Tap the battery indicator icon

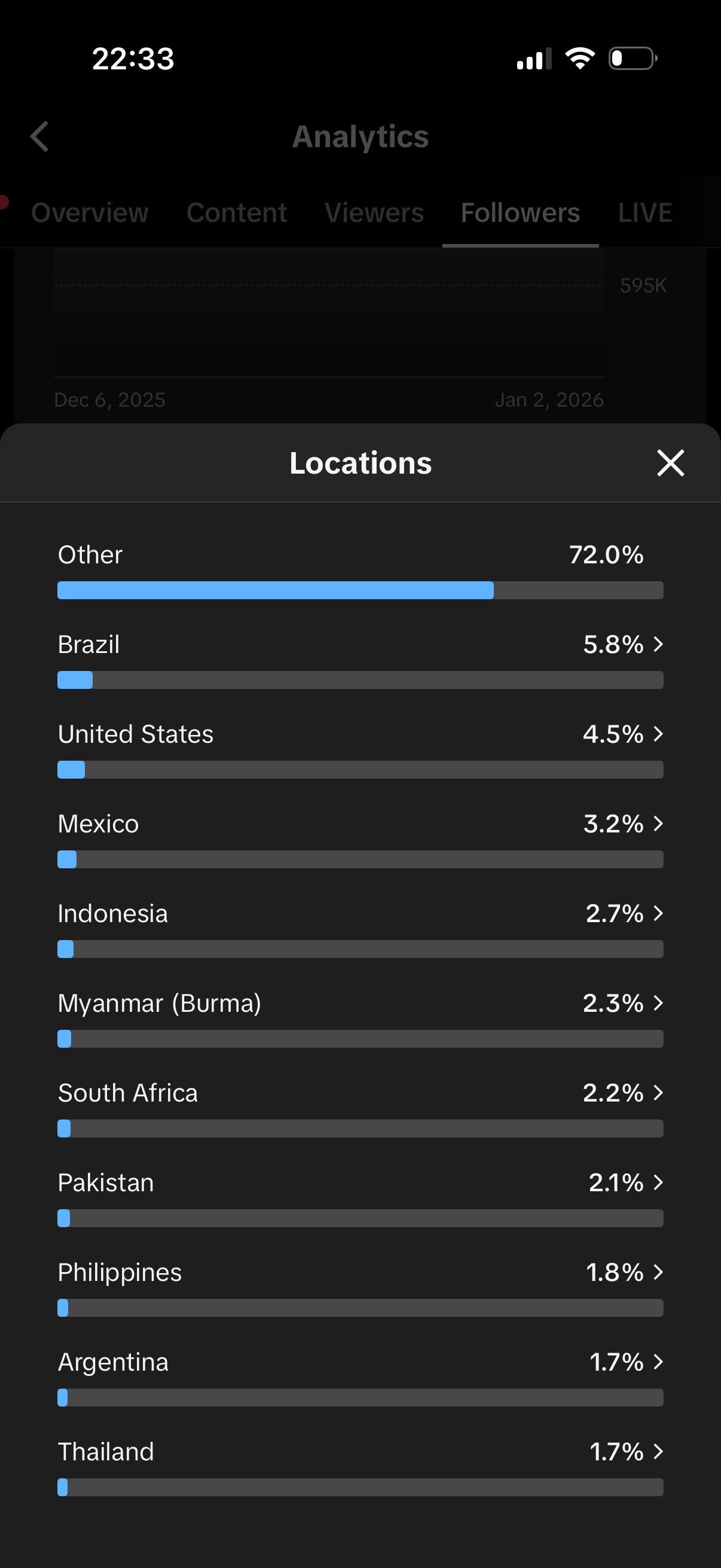[x=633, y=59]
